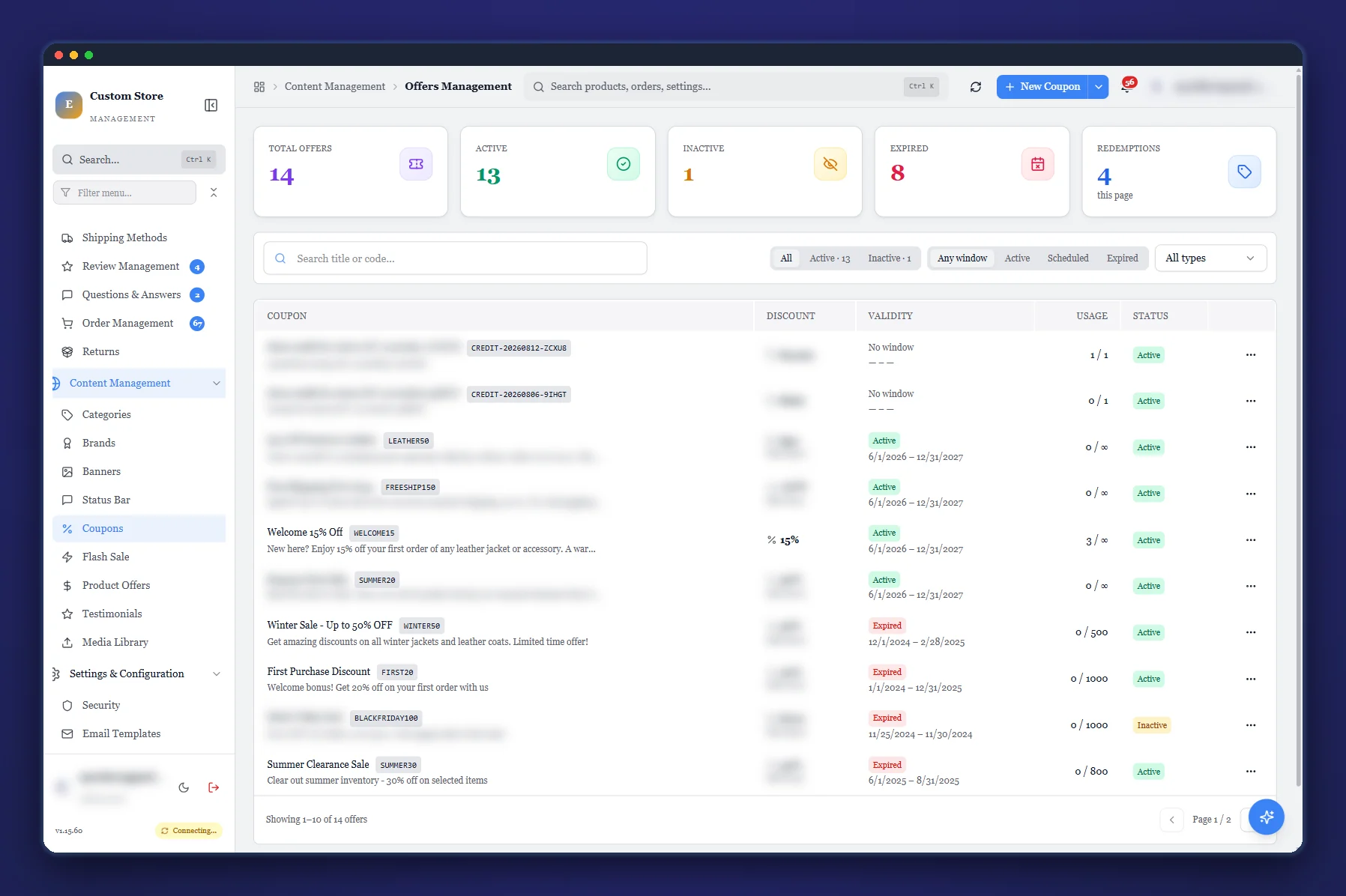
Task: Open Flash Sale in sidebar
Action: point(139,557)
